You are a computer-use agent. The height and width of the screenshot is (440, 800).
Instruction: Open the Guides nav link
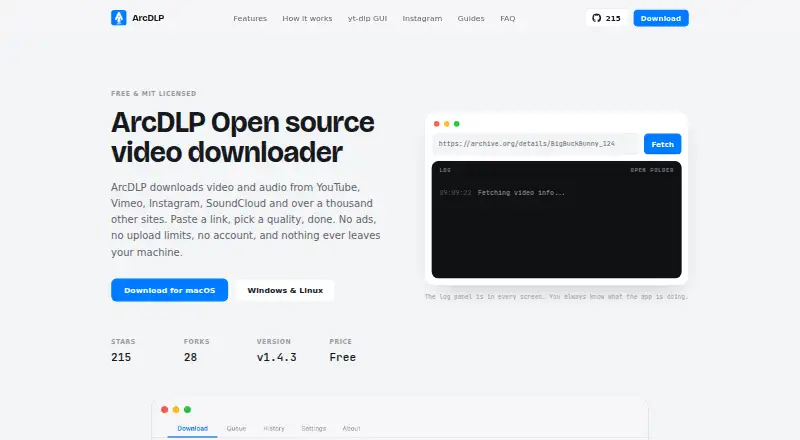point(471,18)
